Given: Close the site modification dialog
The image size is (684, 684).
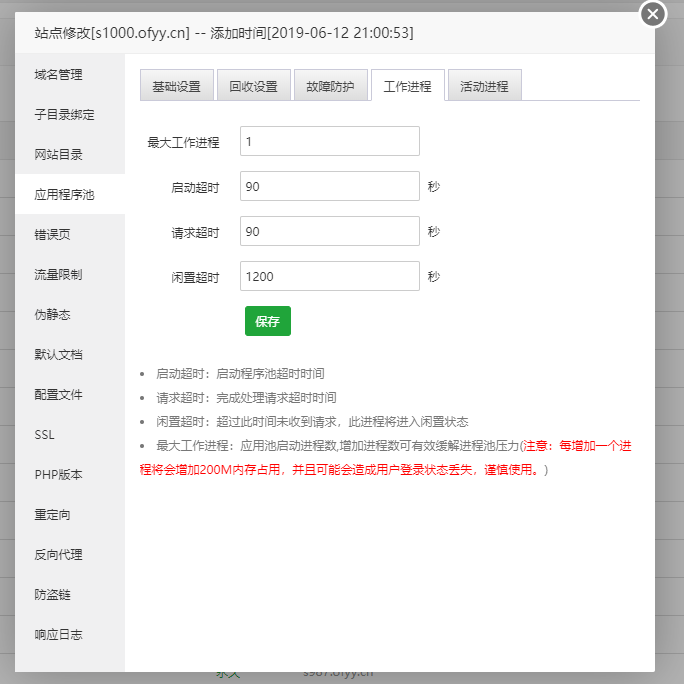Looking at the screenshot, I should click(x=653, y=14).
